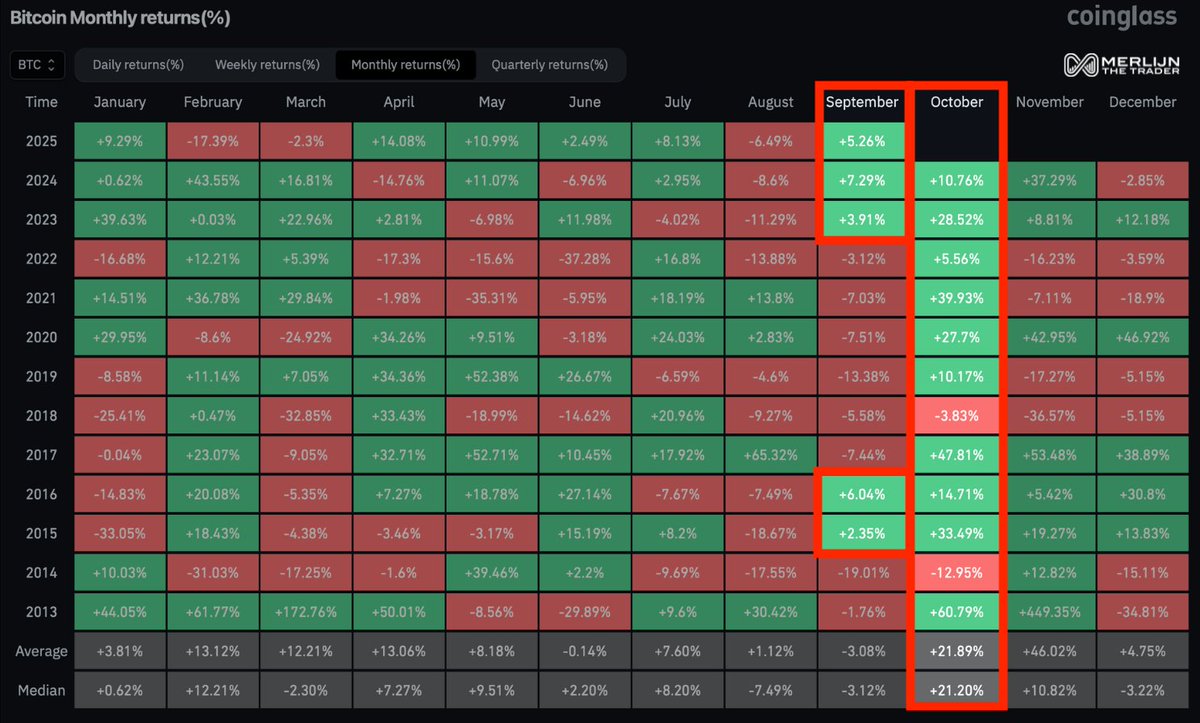Select the +5.26% September 2025 cell
The width and height of the screenshot is (1200, 723).
pos(862,141)
